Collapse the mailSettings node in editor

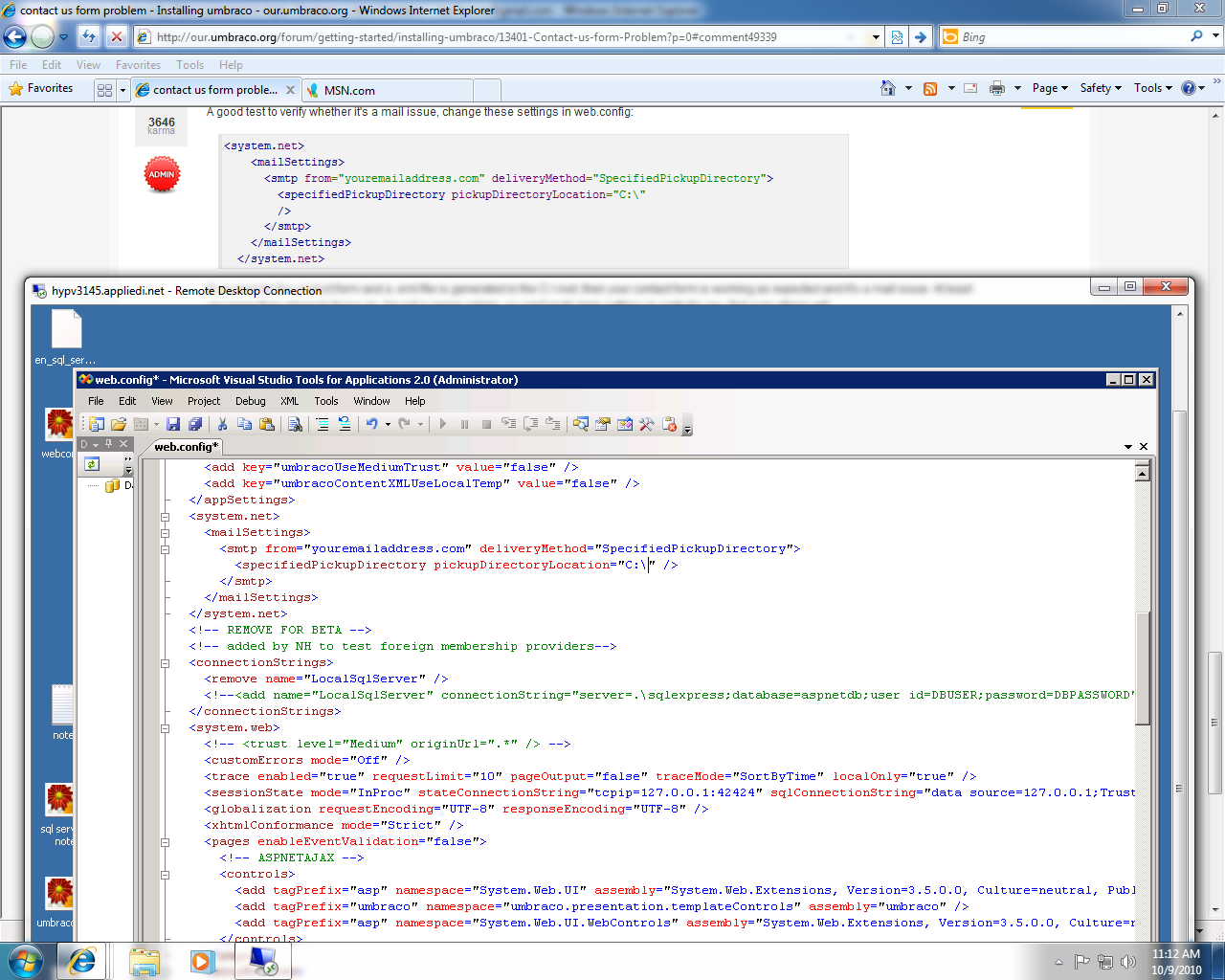(x=165, y=533)
